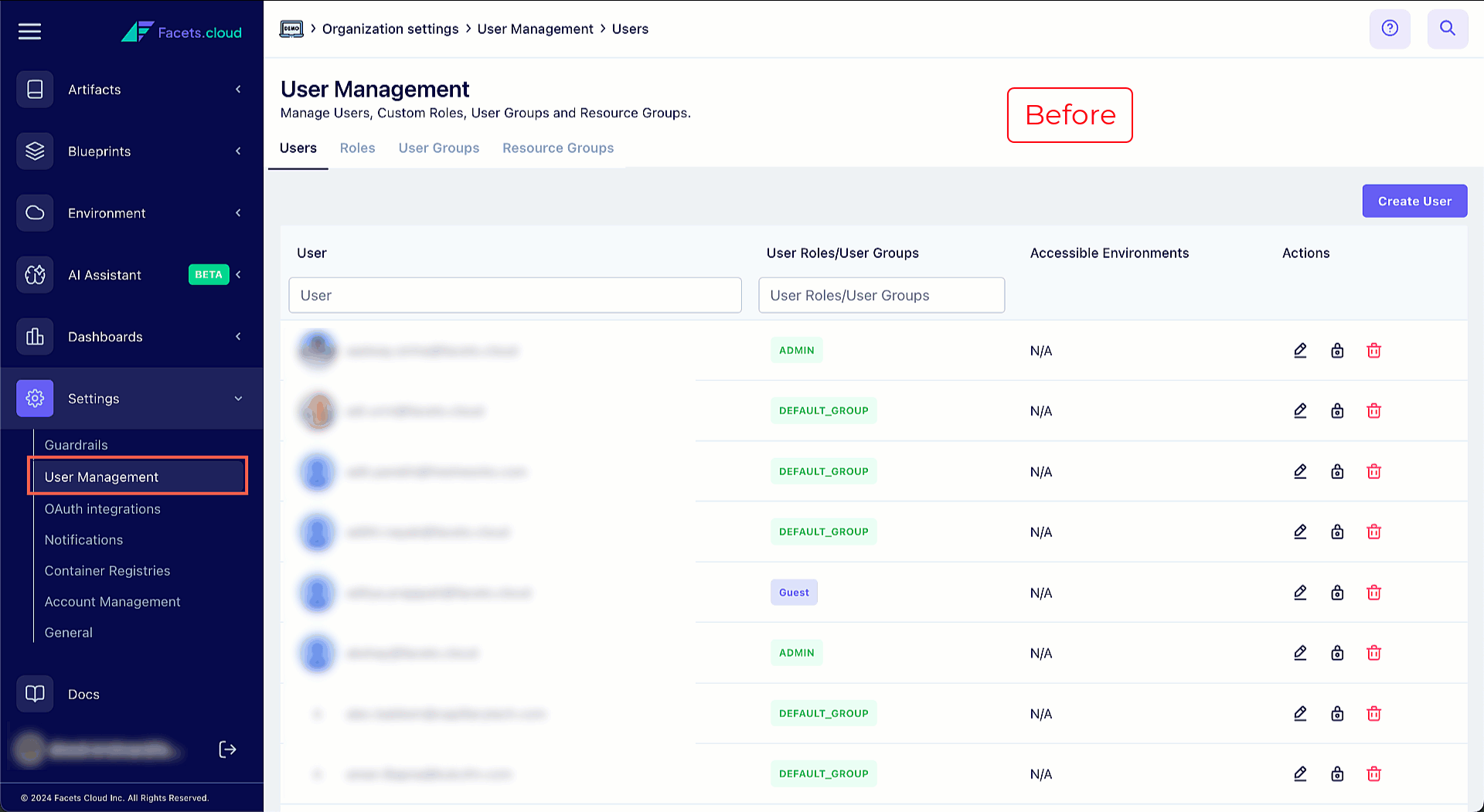The width and height of the screenshot is (1484, 812).
Task: Open OAuth integrations settings link
Action: pos(103,509)
